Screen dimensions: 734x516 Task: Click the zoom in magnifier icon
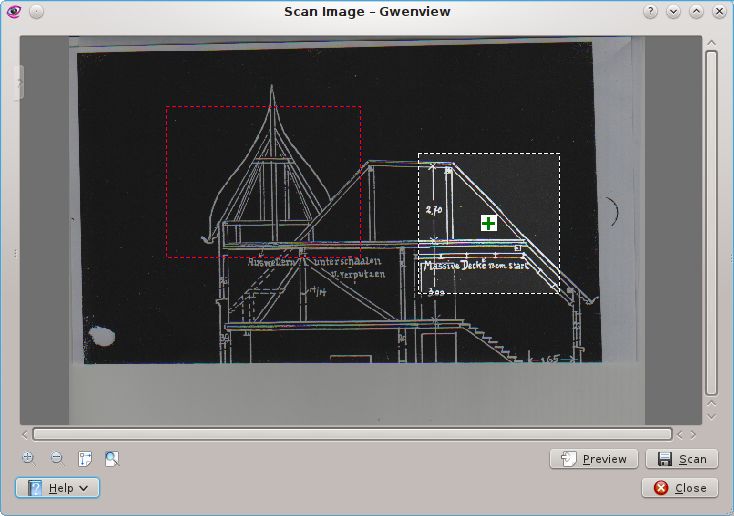[29, 458]
